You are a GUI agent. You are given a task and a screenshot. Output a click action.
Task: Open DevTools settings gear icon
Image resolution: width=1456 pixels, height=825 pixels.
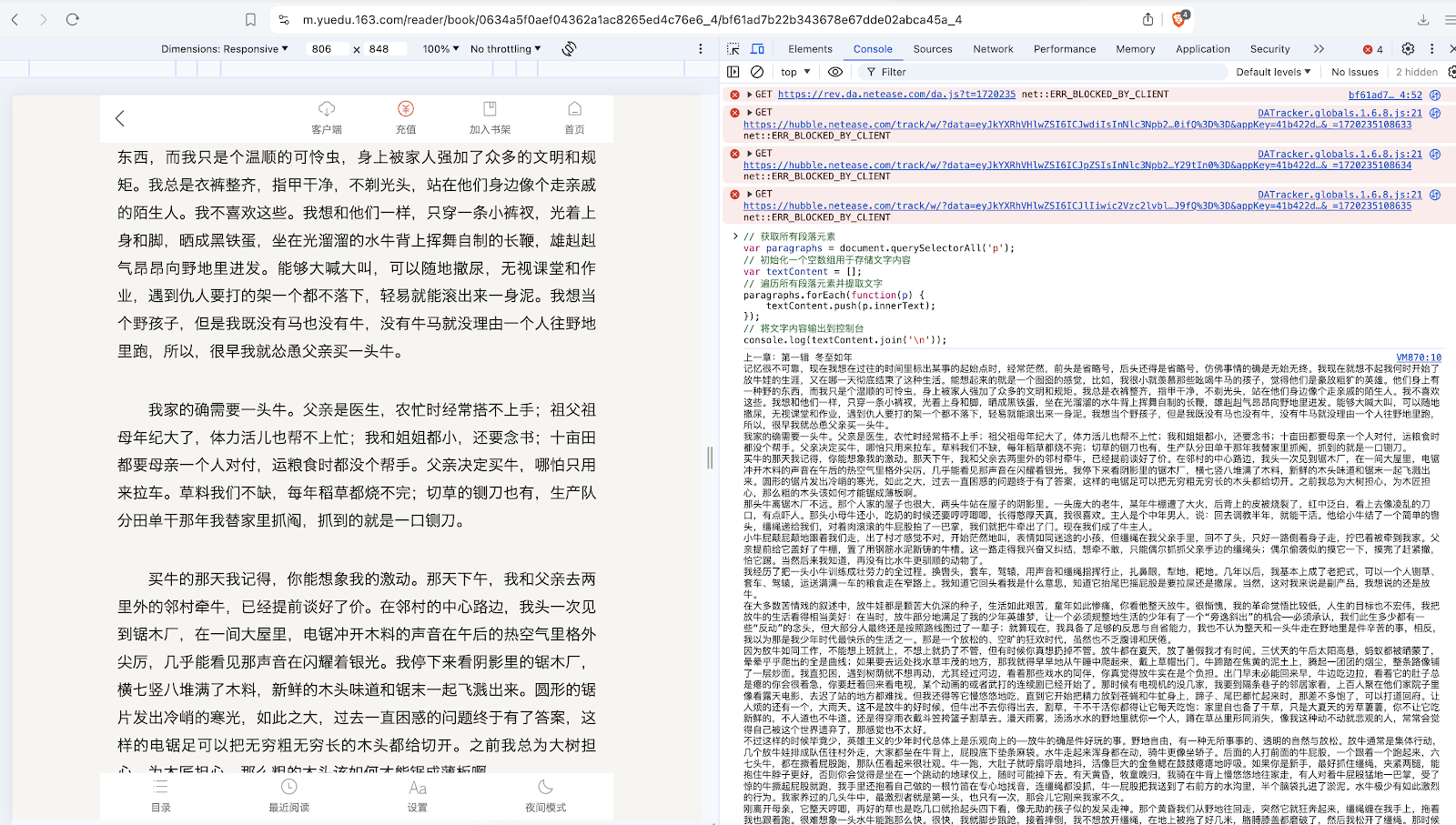(1408, 49)
